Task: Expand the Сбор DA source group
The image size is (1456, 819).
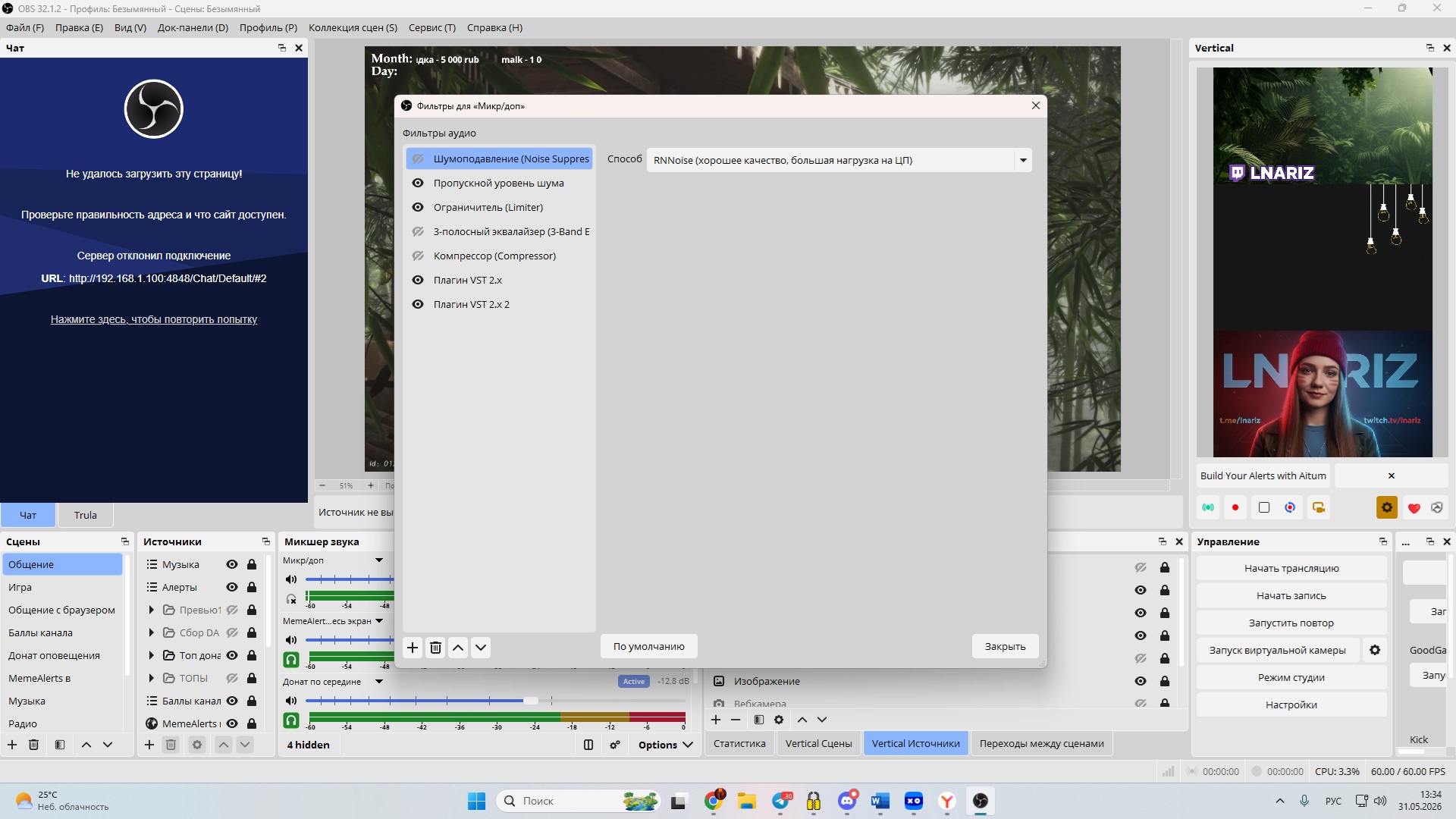Action: (x=151, y=632)
